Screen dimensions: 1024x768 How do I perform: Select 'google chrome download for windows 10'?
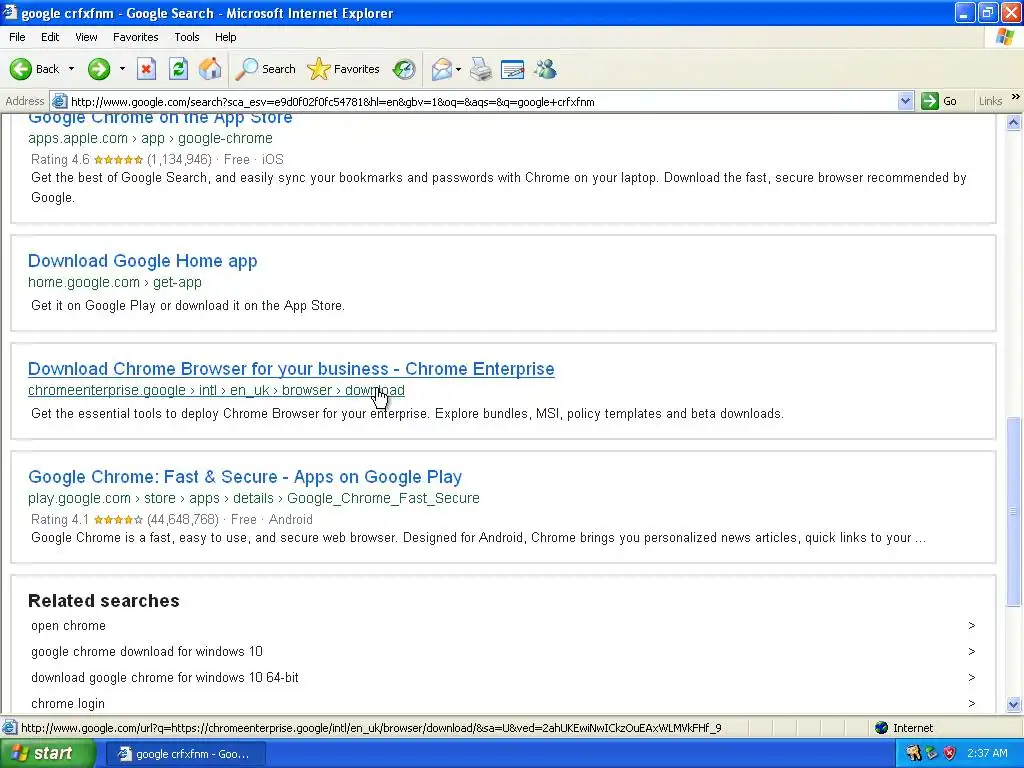147,652
